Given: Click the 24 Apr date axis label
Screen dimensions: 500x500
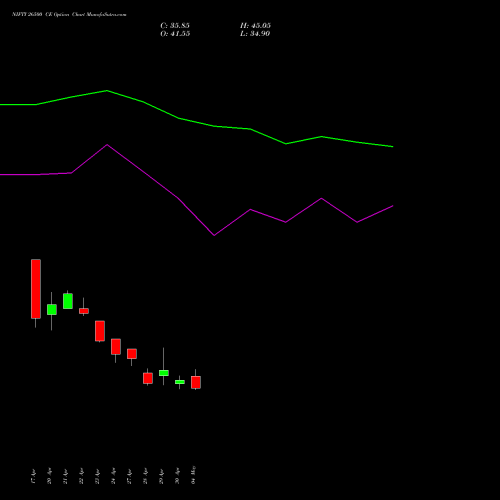Looking at the screenshot, I should coord(113,477).
